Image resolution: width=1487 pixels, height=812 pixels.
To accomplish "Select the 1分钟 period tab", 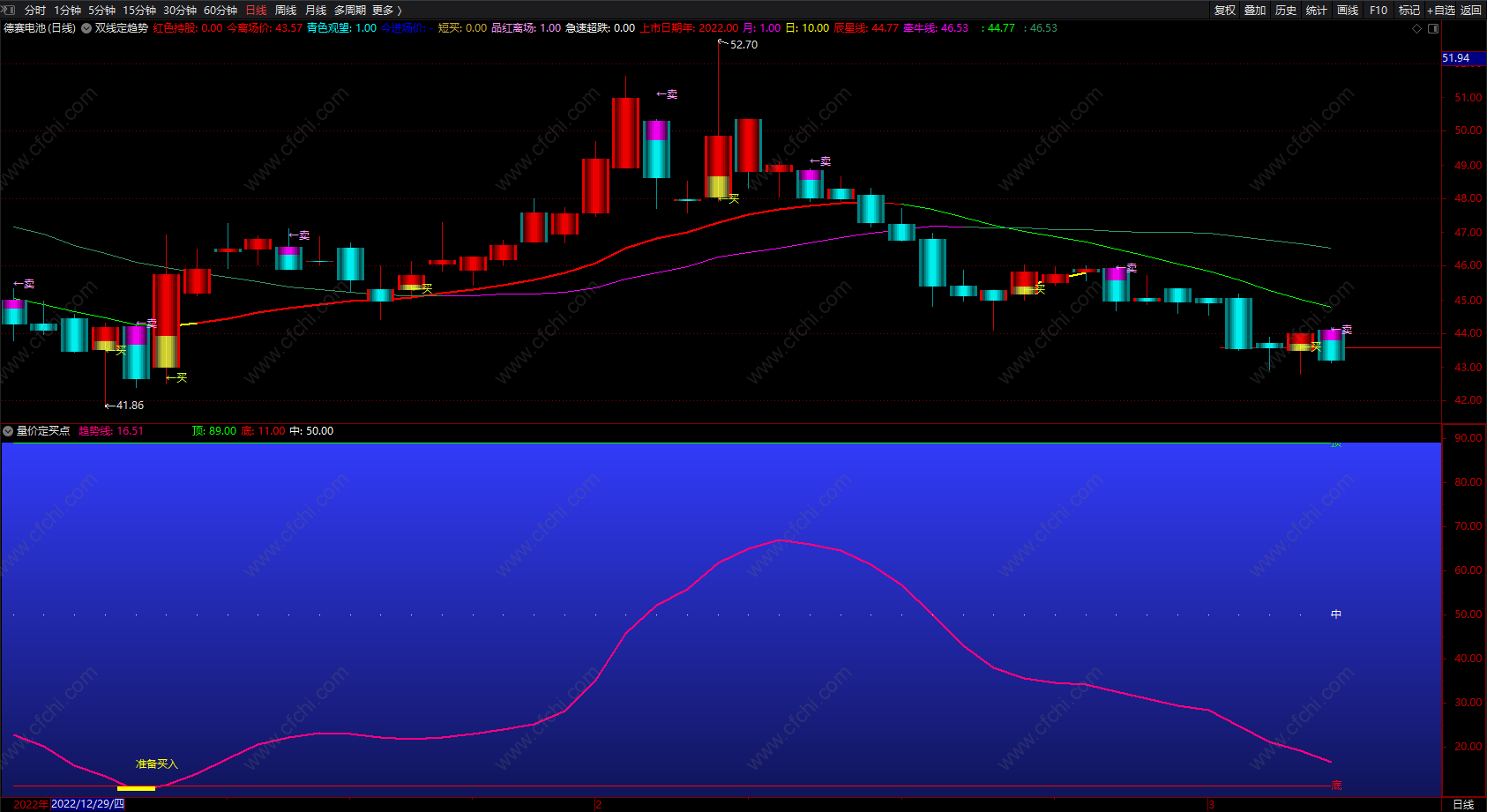I will coord(67,10).
